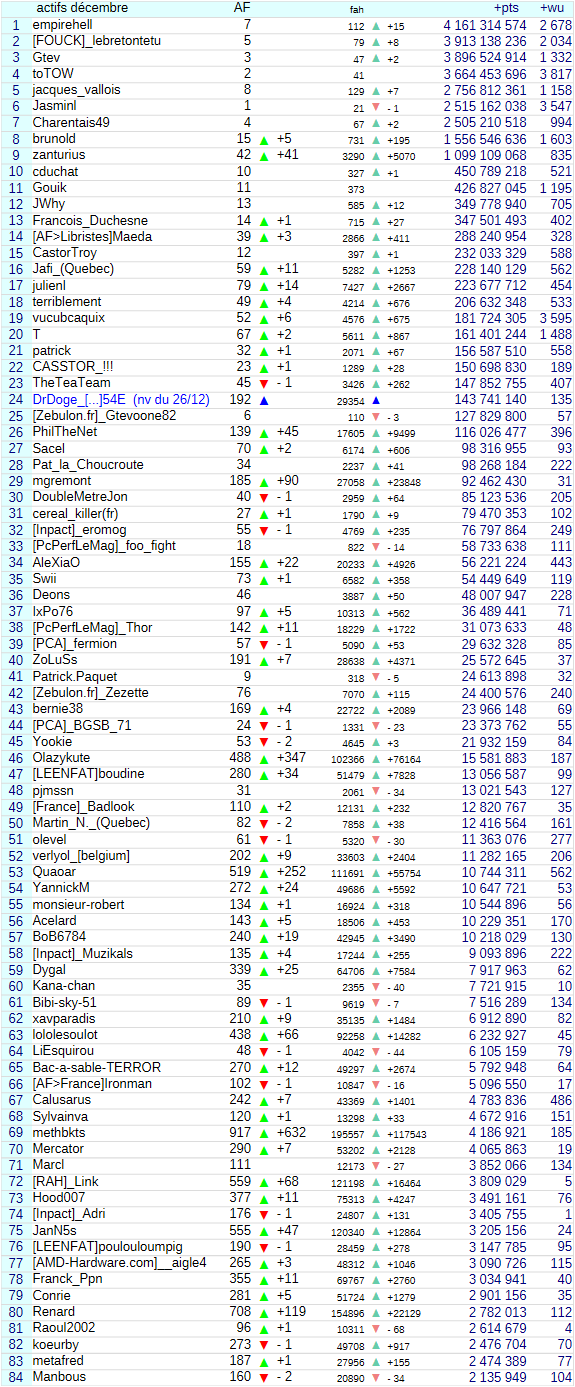Screen dimensions: 575x1387
Task: Click the red AF down arrow for Yookie
Action: tap(264, 743)
